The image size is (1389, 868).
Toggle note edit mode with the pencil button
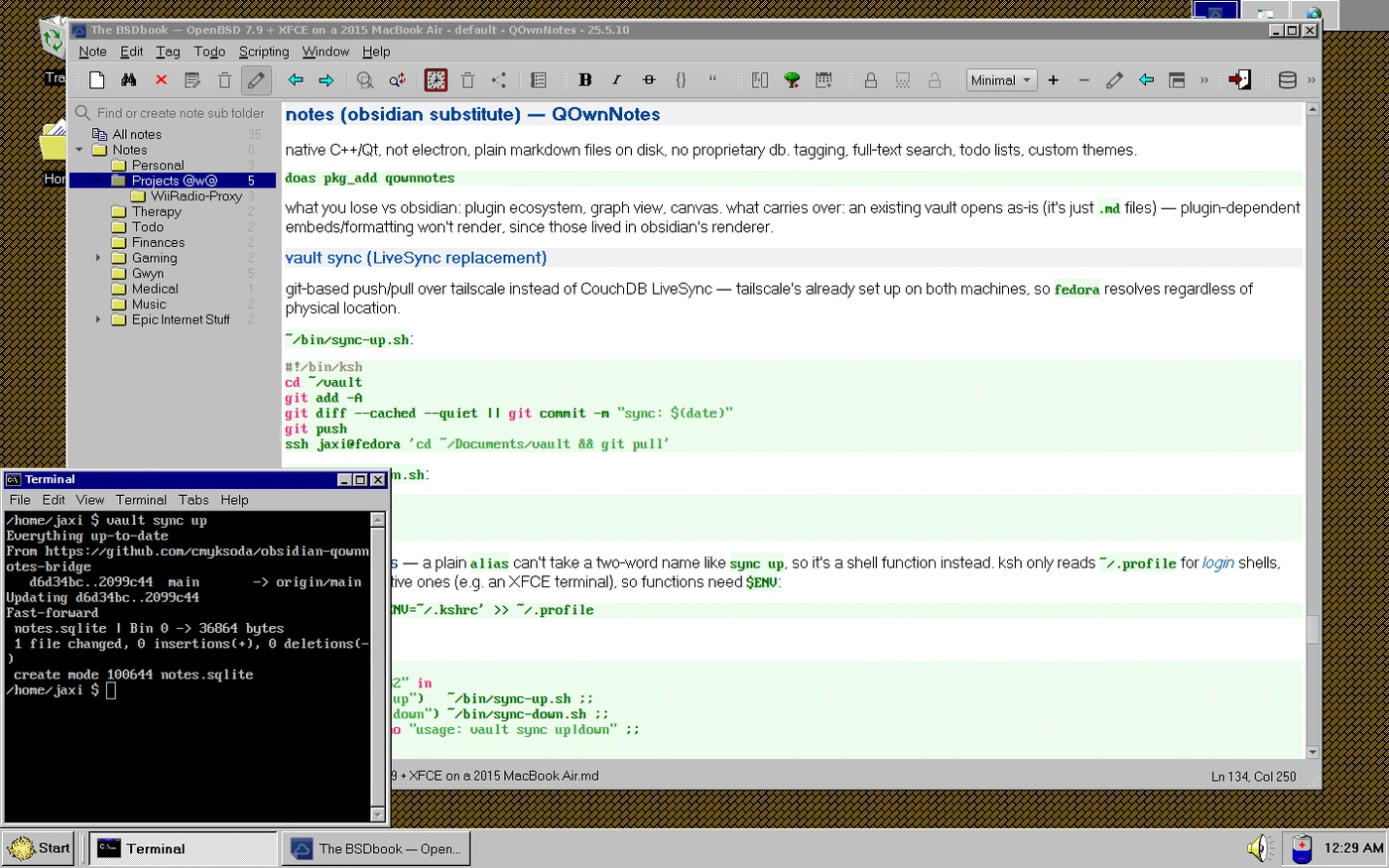[x=256, y=80]
